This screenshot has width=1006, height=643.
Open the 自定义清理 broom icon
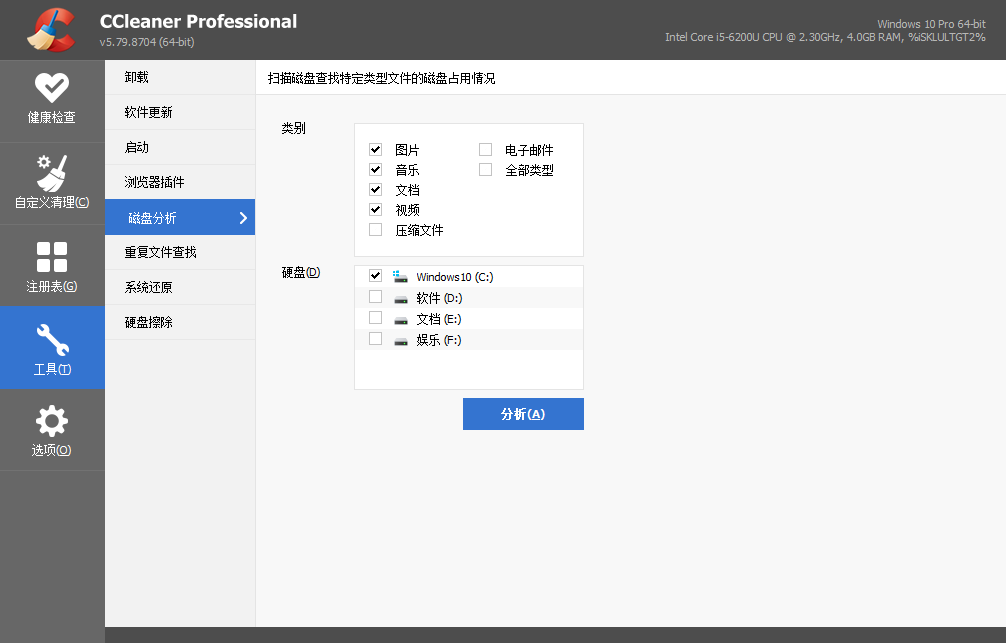tap(52, 173)
